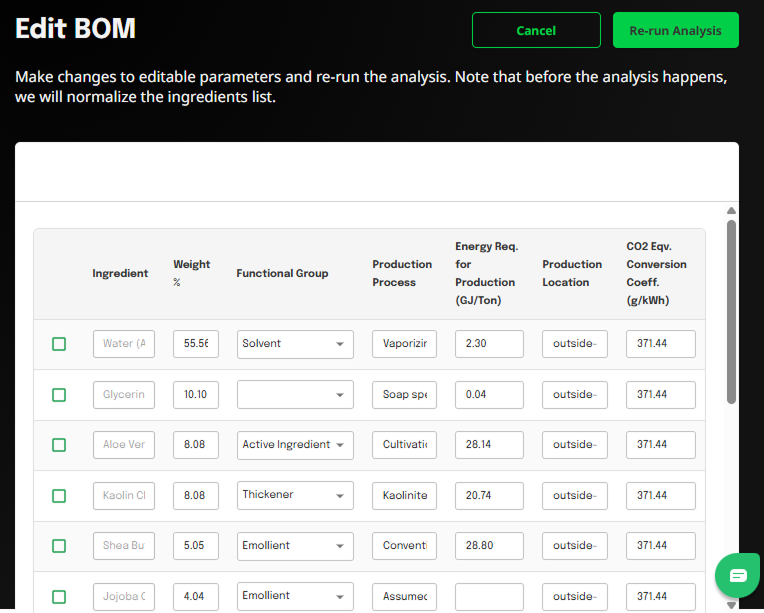Screen dimensions: 764x613
Task: Click the Kaolinite production process field
Action: 404,496
